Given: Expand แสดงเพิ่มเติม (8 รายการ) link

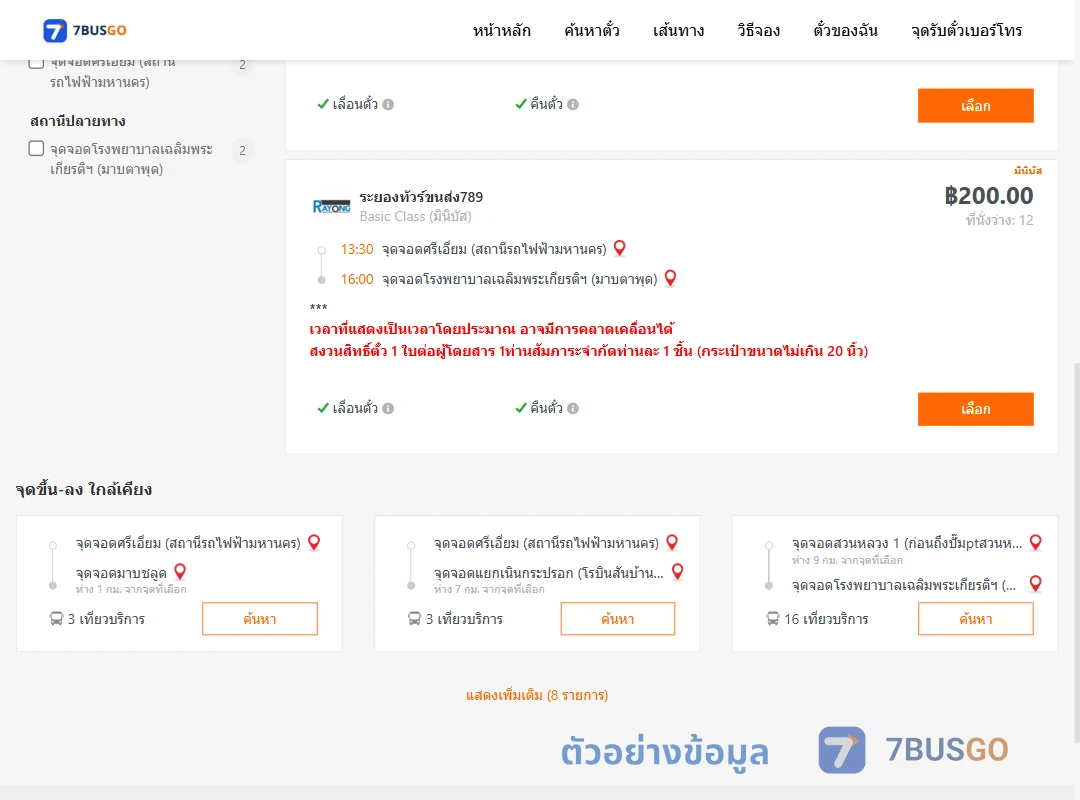Looking at the screenshot, I should [x=537, y=695].
